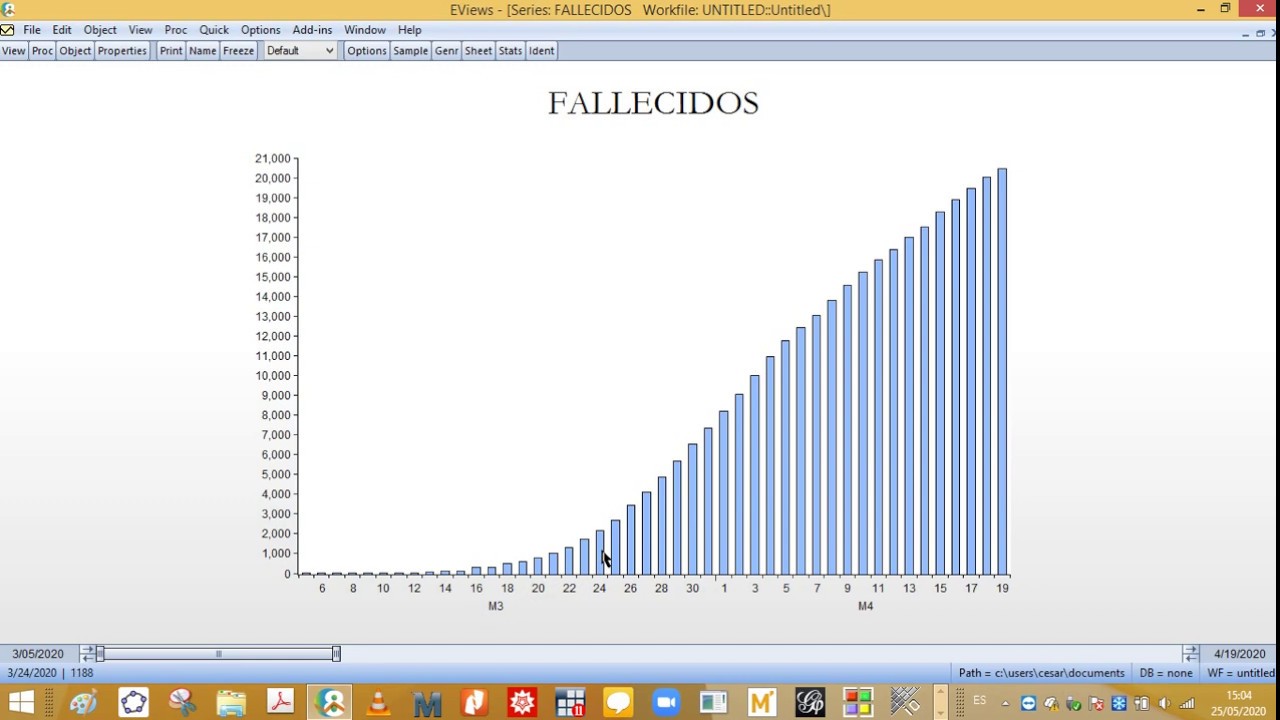Open the document window icon after Zoom
Image resolution: width=1280 pixels, height=720 pixels.
click(714, 702)
